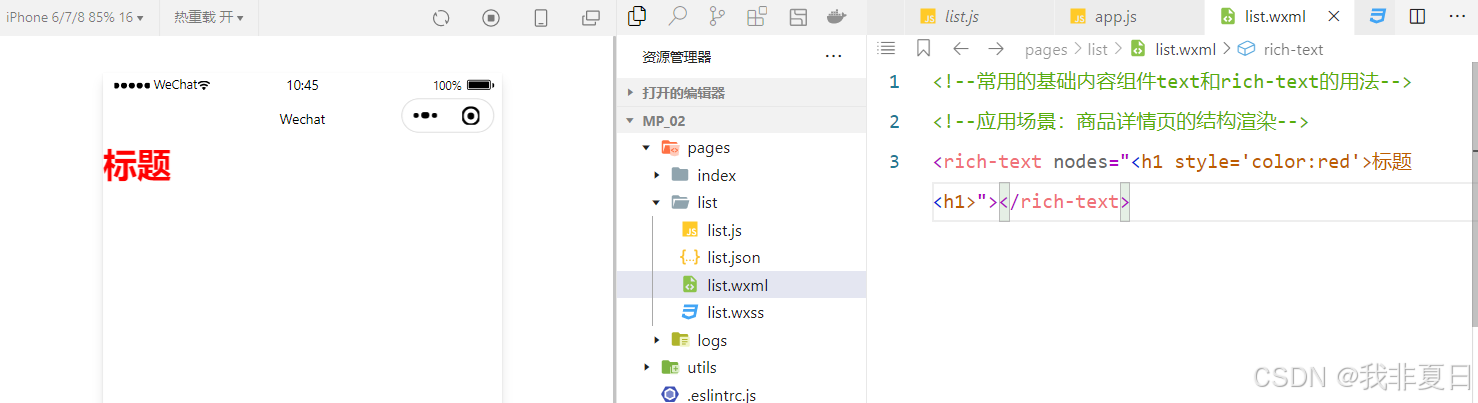Screen dimensions: 1478x403
Task: Open the 资源管理器 panel more options
Action: coord(833,57)
